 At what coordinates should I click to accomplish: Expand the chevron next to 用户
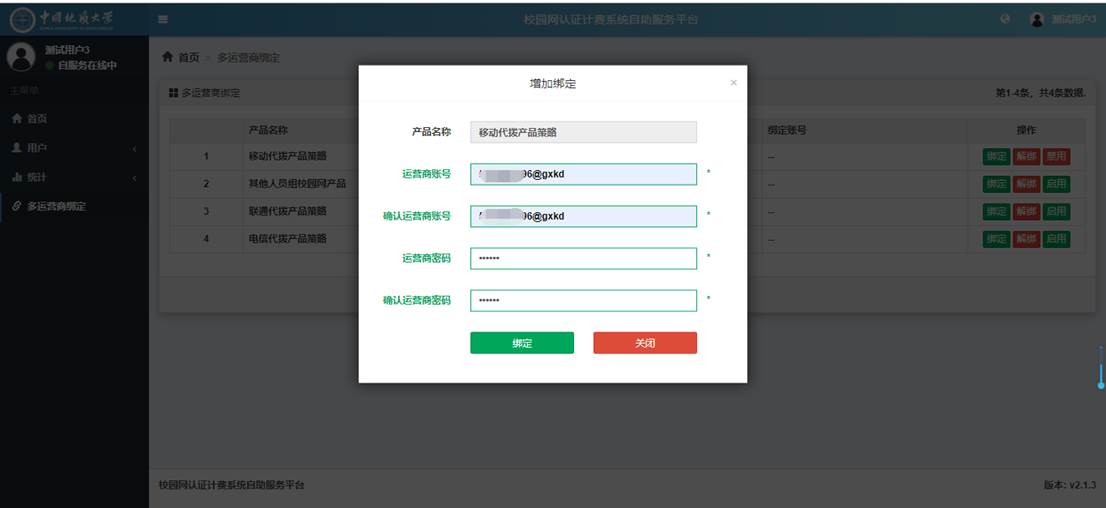tap(134, 149)
